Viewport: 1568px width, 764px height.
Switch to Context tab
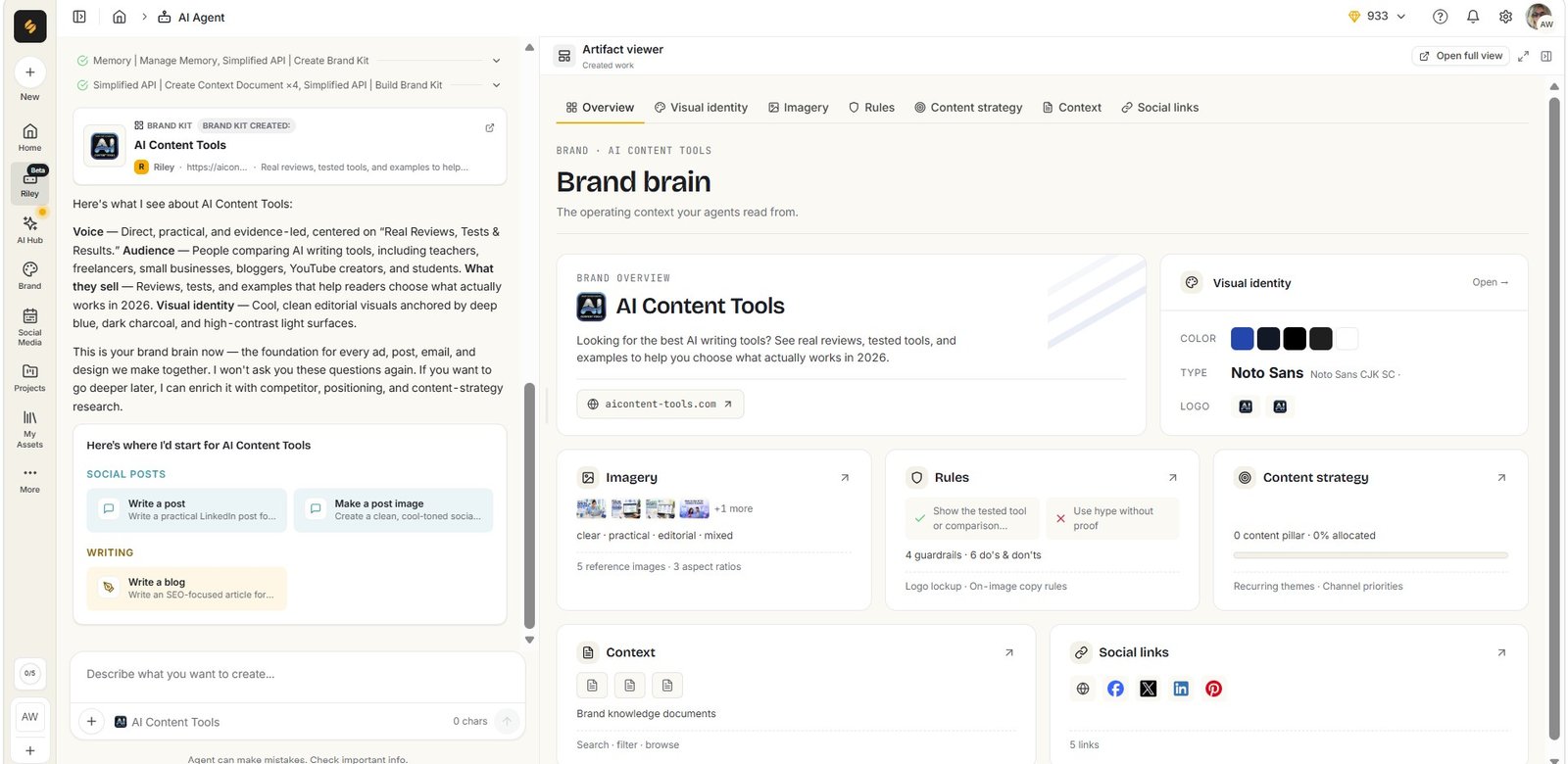(x=1072, y=108)
